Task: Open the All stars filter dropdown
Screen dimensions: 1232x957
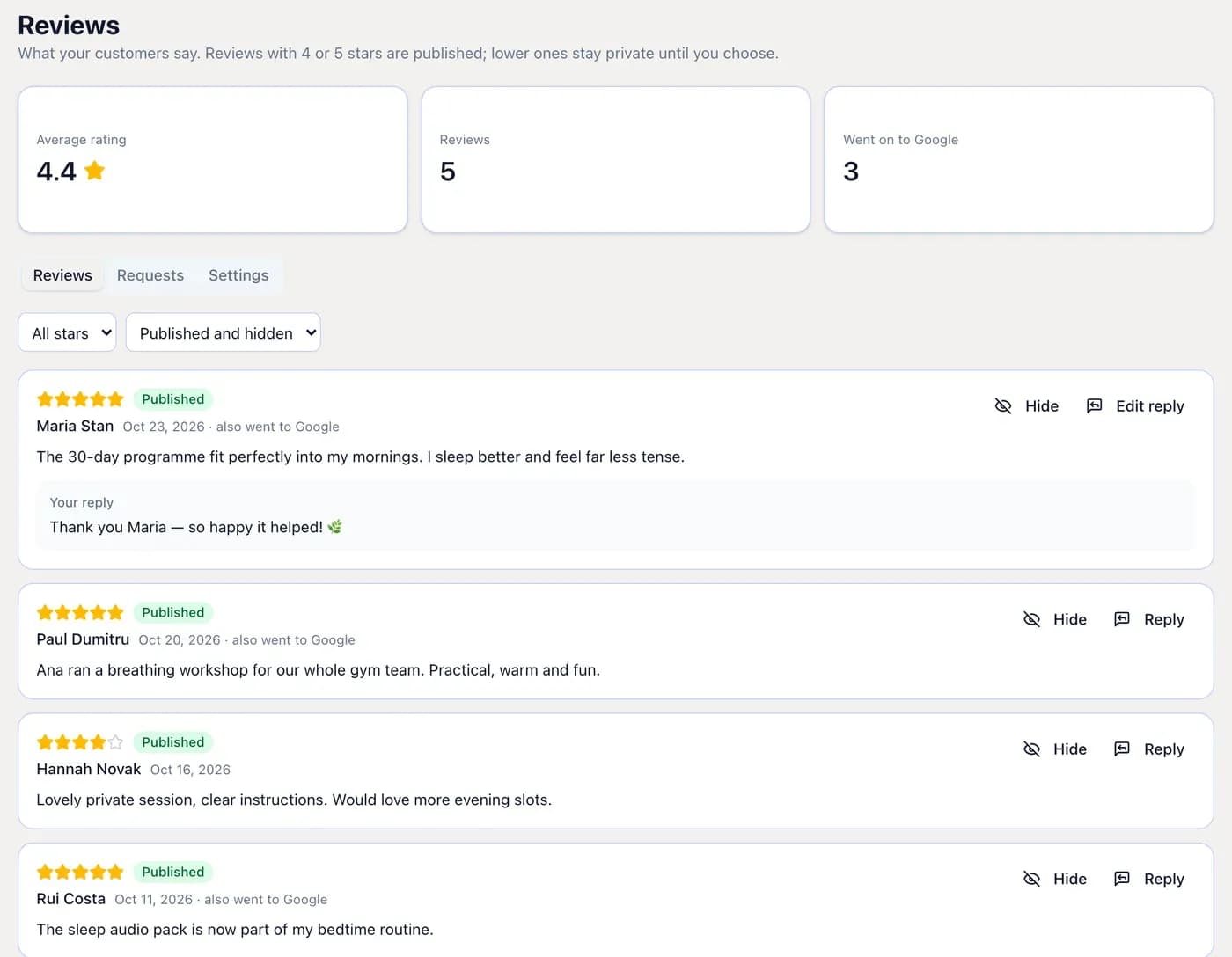Action: point(67,332)
